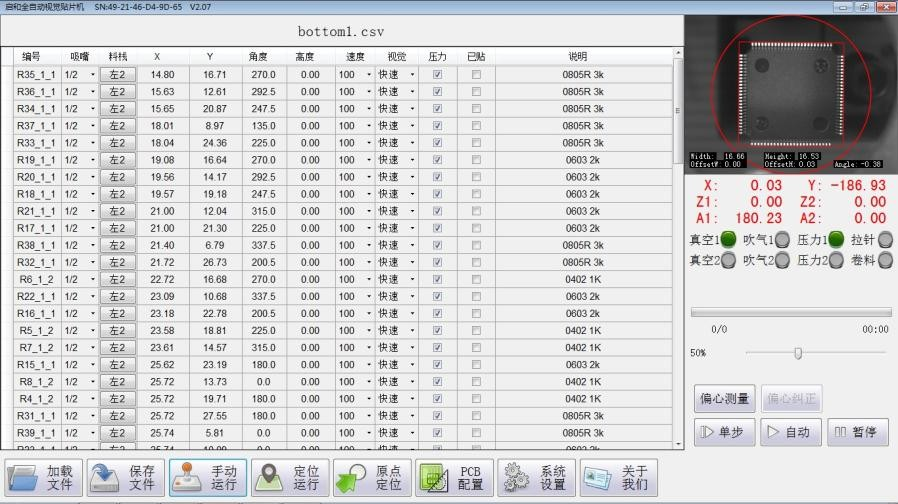
Task: Click the 左2 feeder button for R31_1_1
Action: click(117, 416)
